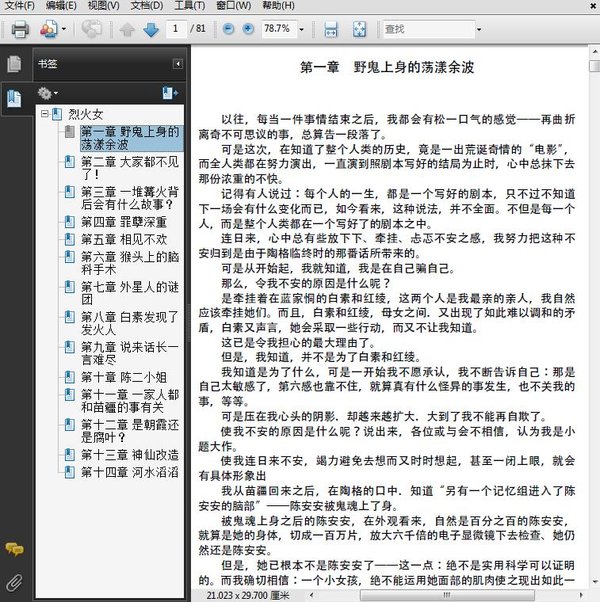Click the bookmark icon beside 第五章 相见不欢
The image size is (600, 602).
click(x=70, y=239)
